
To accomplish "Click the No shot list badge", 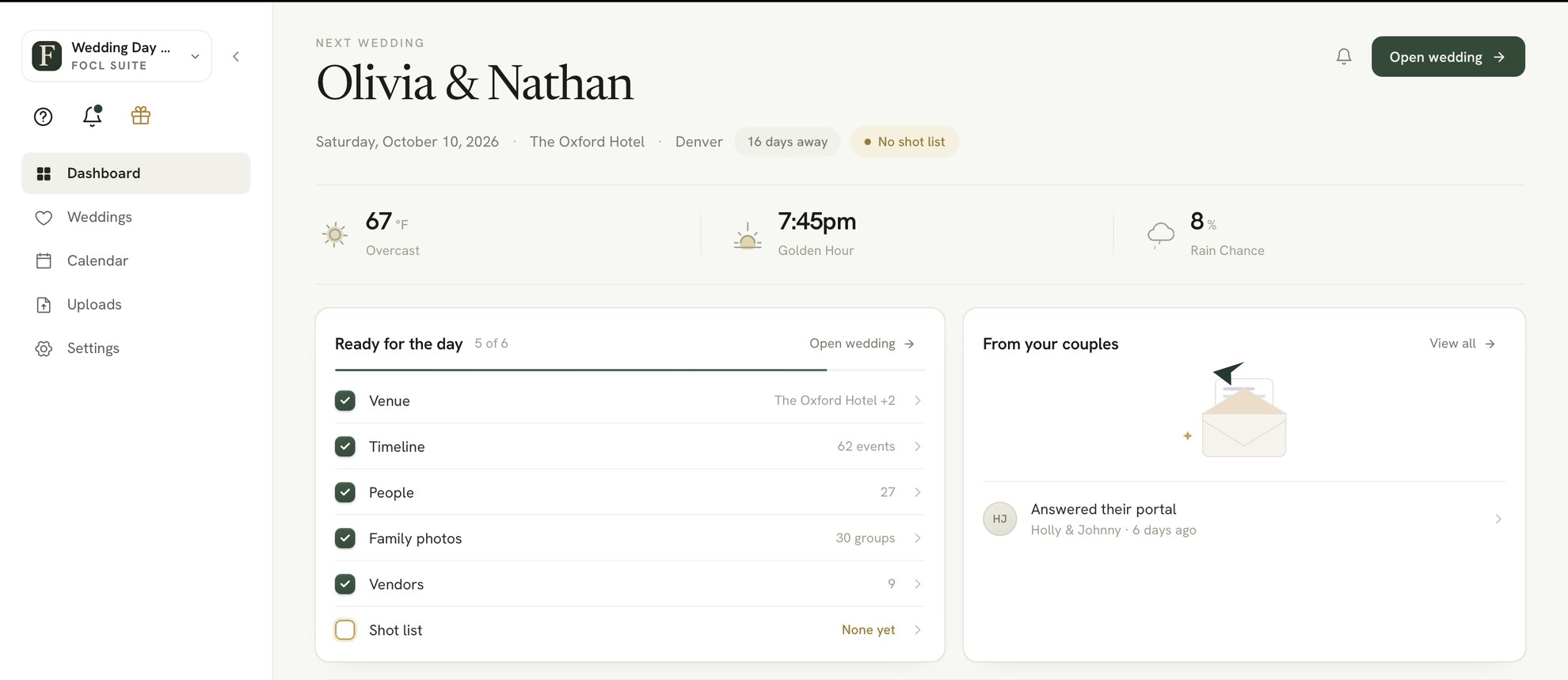I will tap(904, 142).
